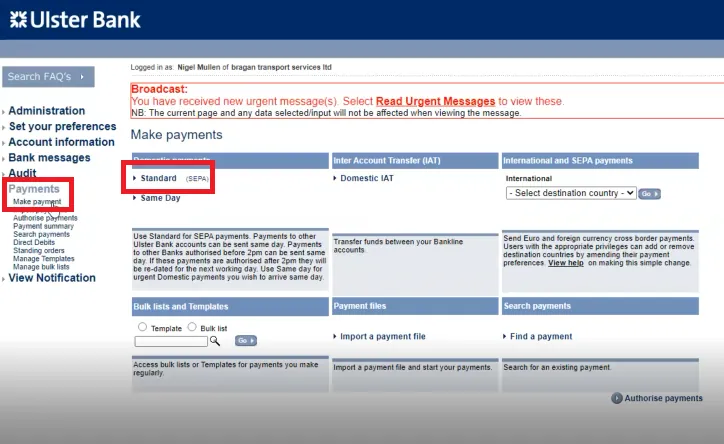The height and width of the screenshot is (444, 724).
Task: Expand Set your preferences menu
Action: [x=62, y=126]
